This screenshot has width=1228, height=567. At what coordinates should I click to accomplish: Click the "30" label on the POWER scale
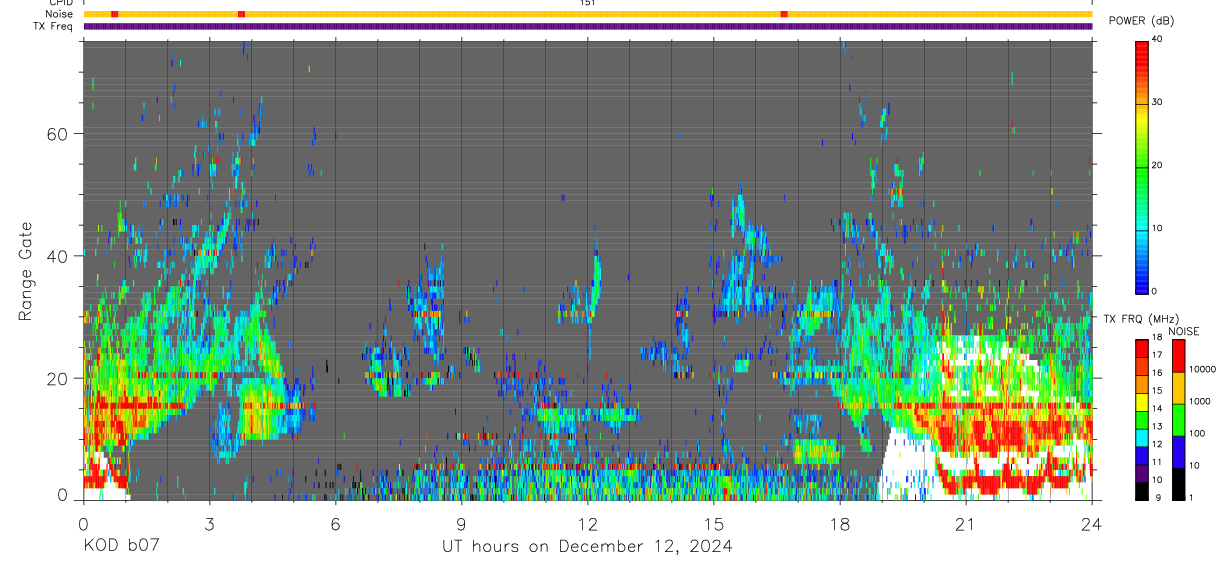pos(1157,103)
